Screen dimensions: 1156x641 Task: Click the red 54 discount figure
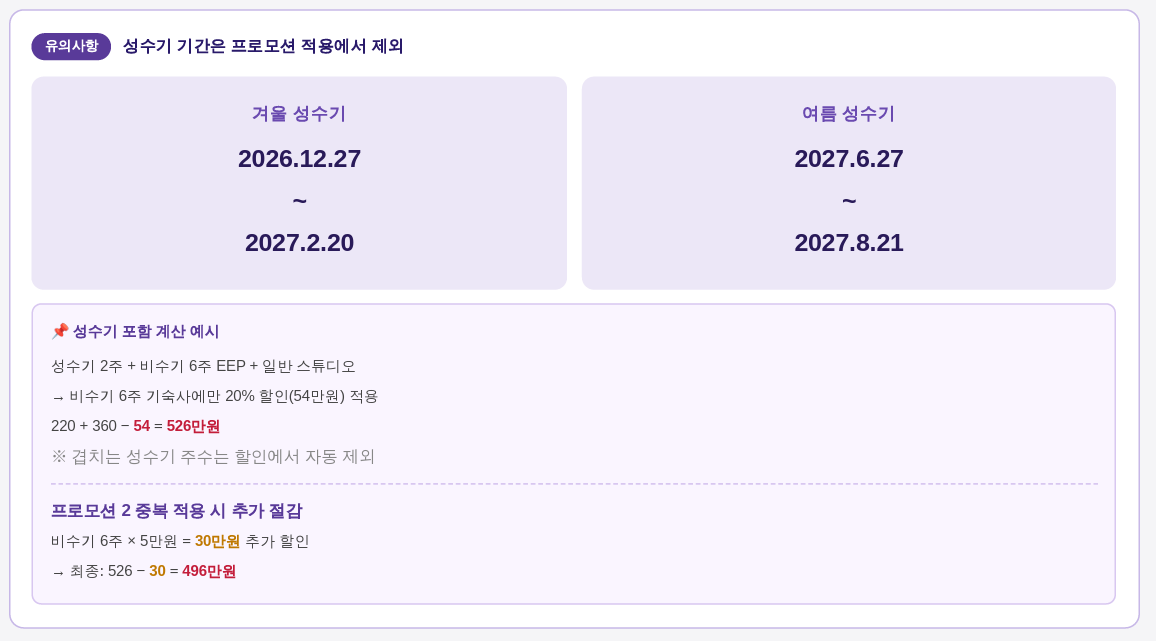point(142,426)
